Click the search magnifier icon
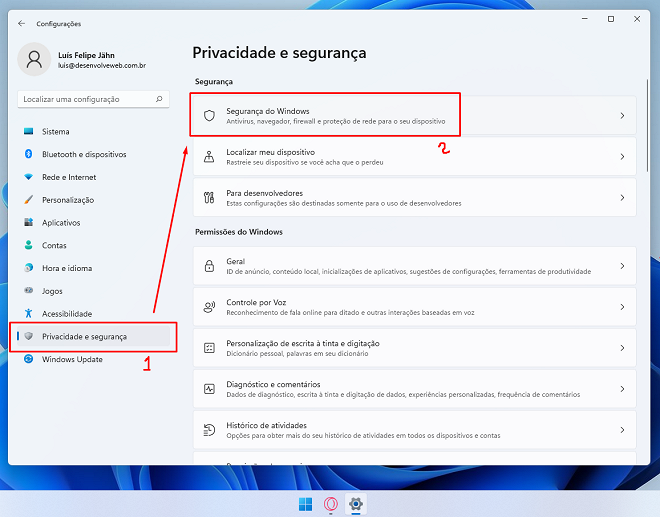Image resolution: width=660 pixels, height=517 pixels. [159, 99]
